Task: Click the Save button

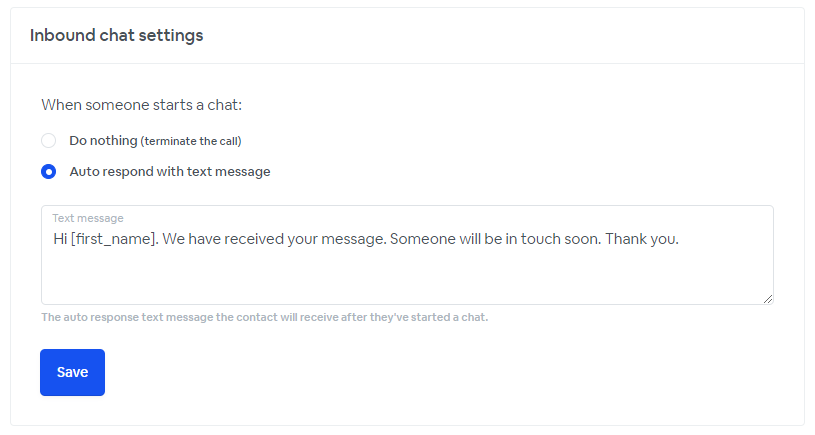Action: (x=72, y=372)
